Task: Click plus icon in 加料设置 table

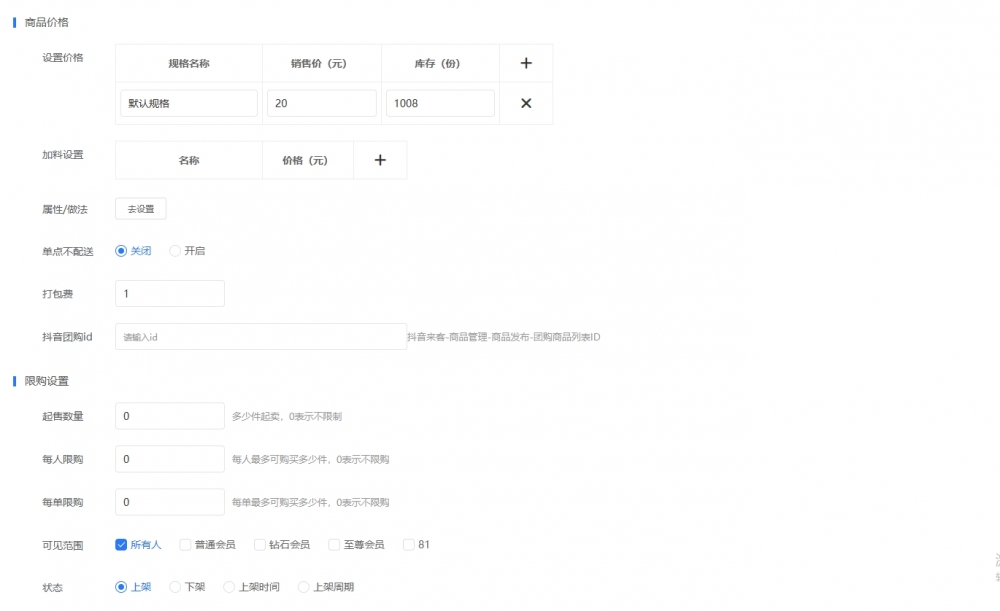Action: click(380, 160)
